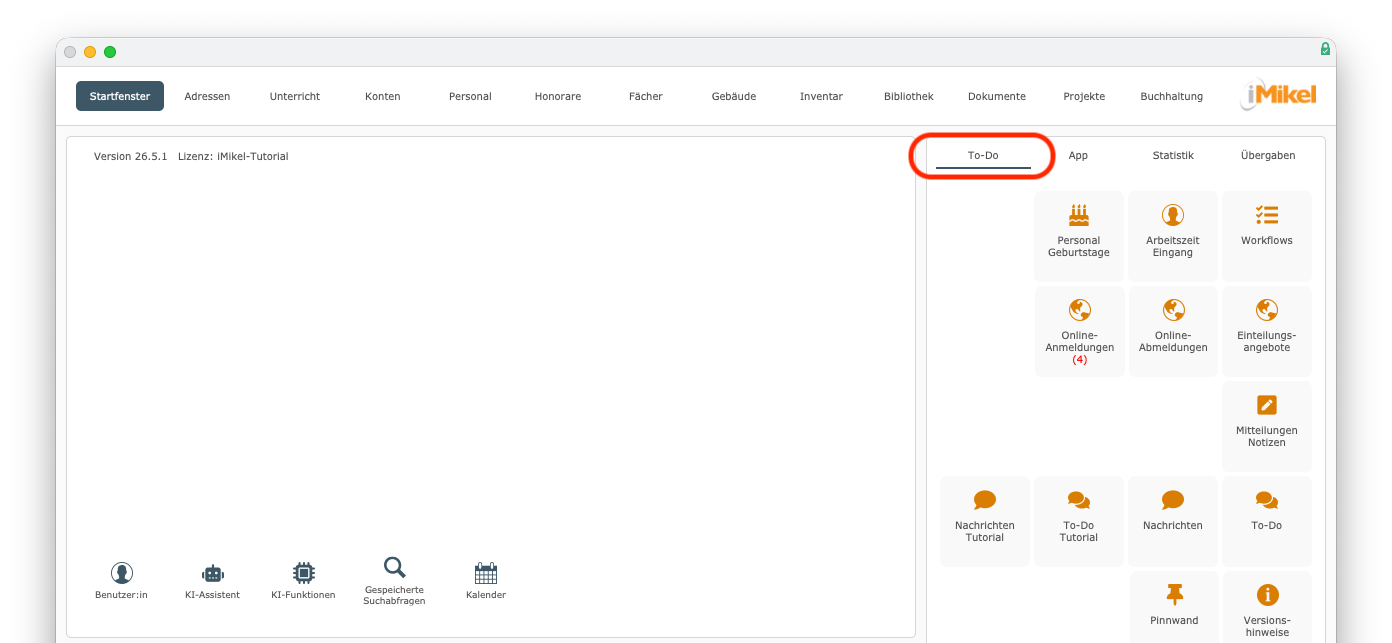Open the Honorare module
The height and width of the screenshot is (643, 1392).
(x=558, y=96)
